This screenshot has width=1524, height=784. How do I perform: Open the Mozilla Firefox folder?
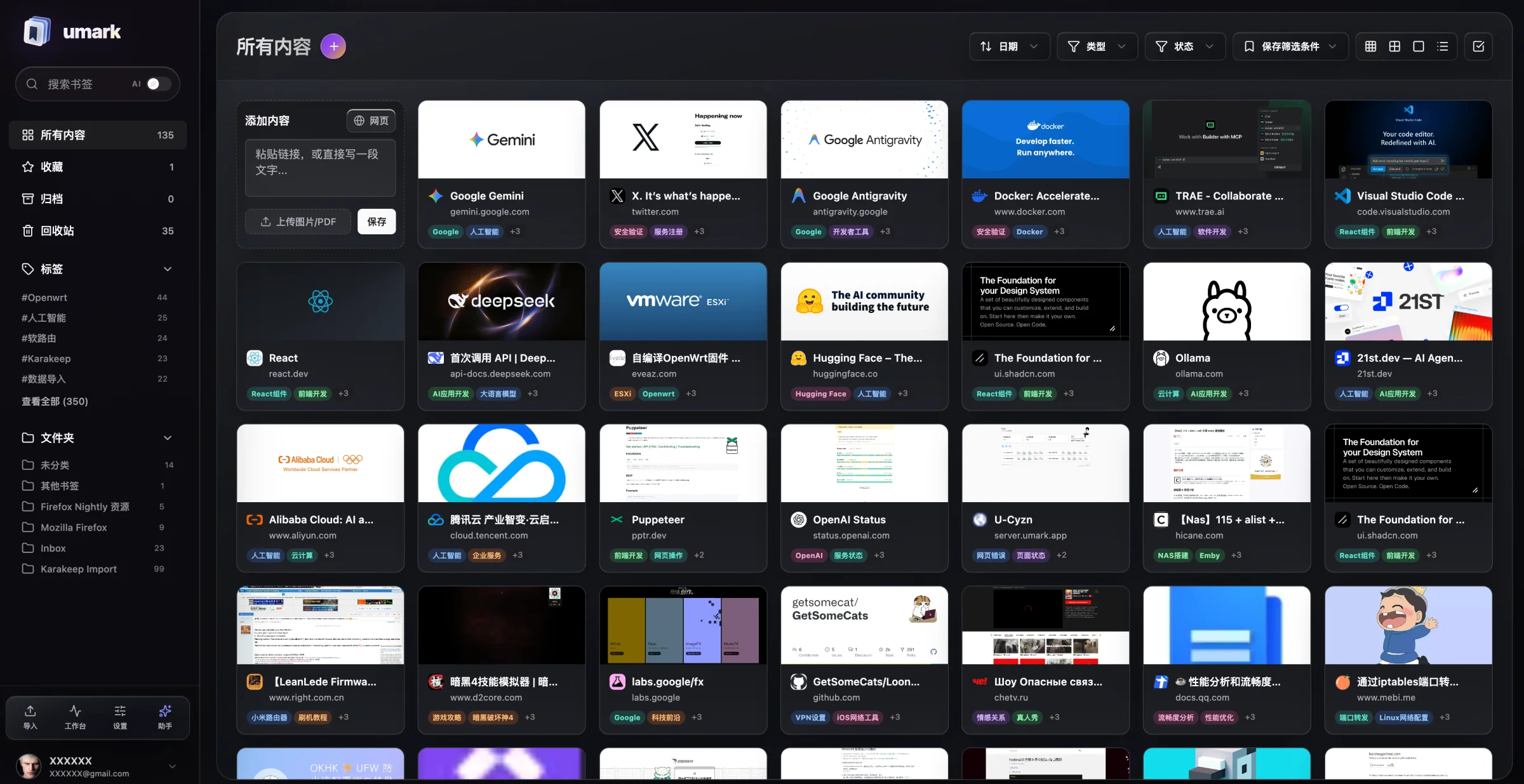point(98,528)
